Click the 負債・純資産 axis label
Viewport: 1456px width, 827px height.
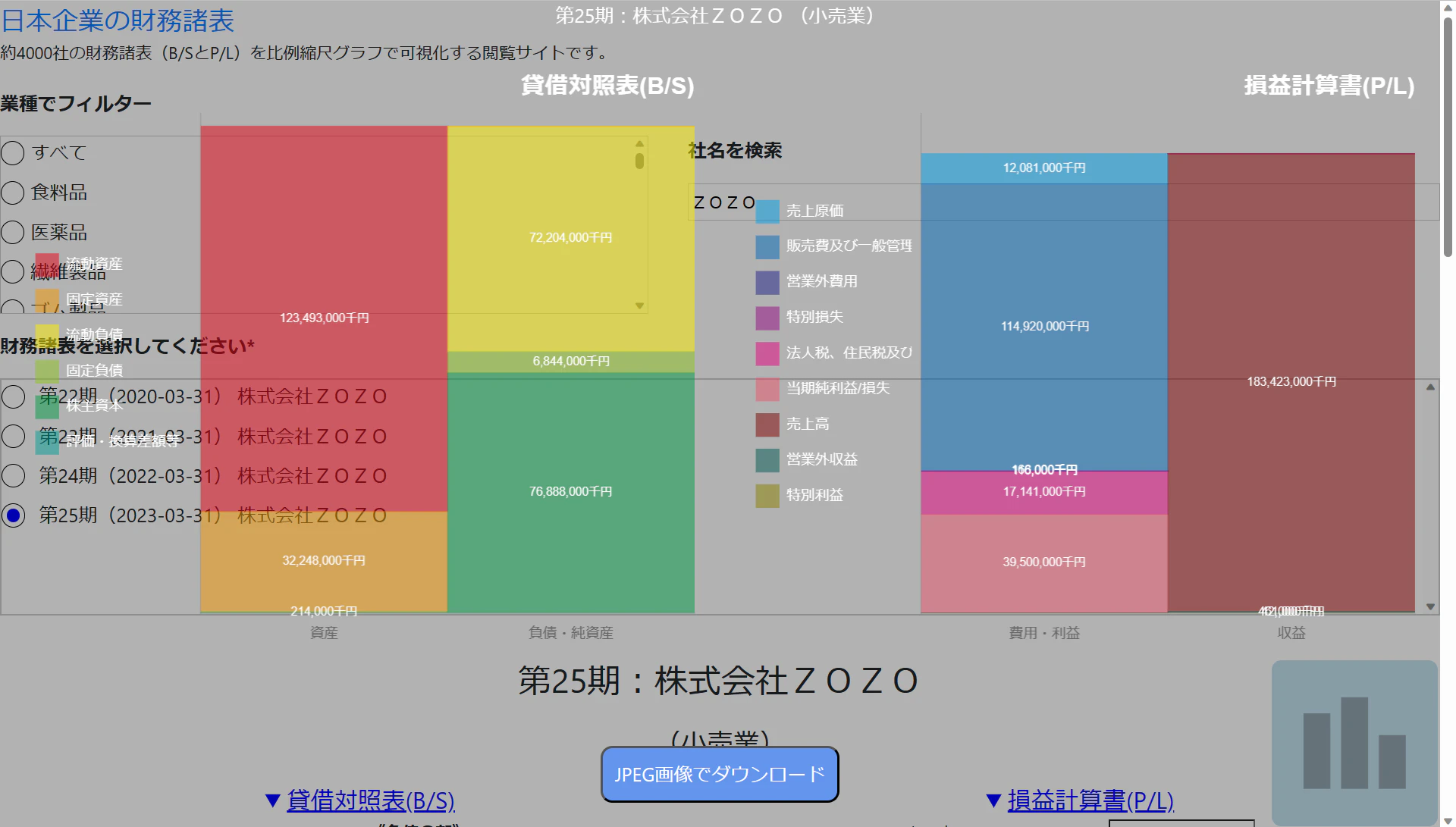pyautogui.click(x=571, y=633)
